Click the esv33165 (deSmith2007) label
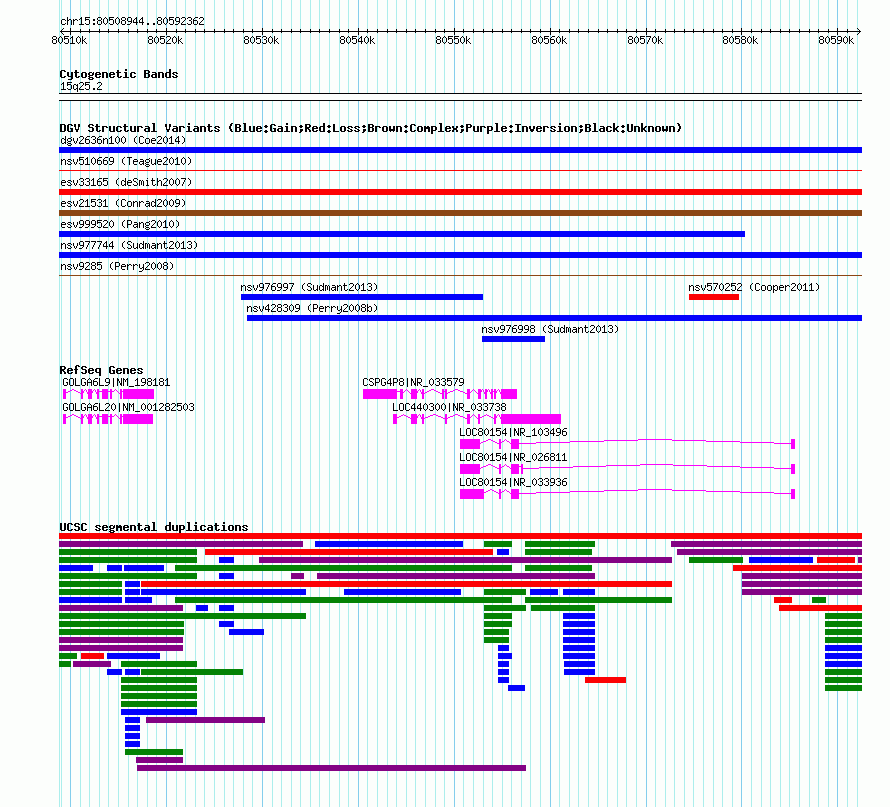890x807 pixels. [x=126, y=182]
